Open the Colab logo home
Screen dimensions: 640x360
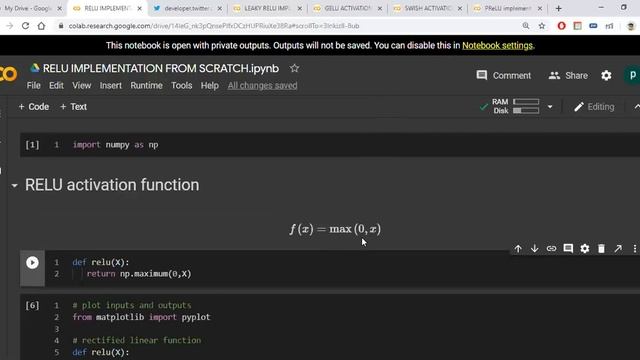(8, 75)
